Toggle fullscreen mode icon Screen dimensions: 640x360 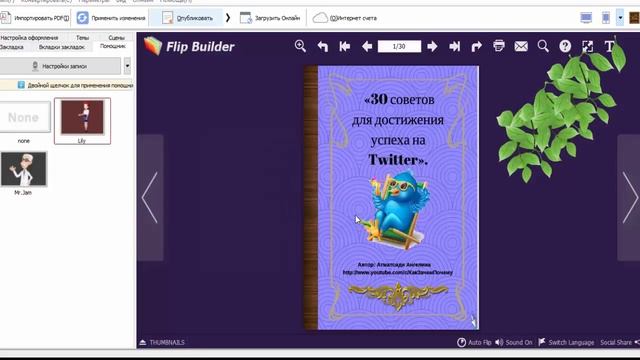point(587,46)
